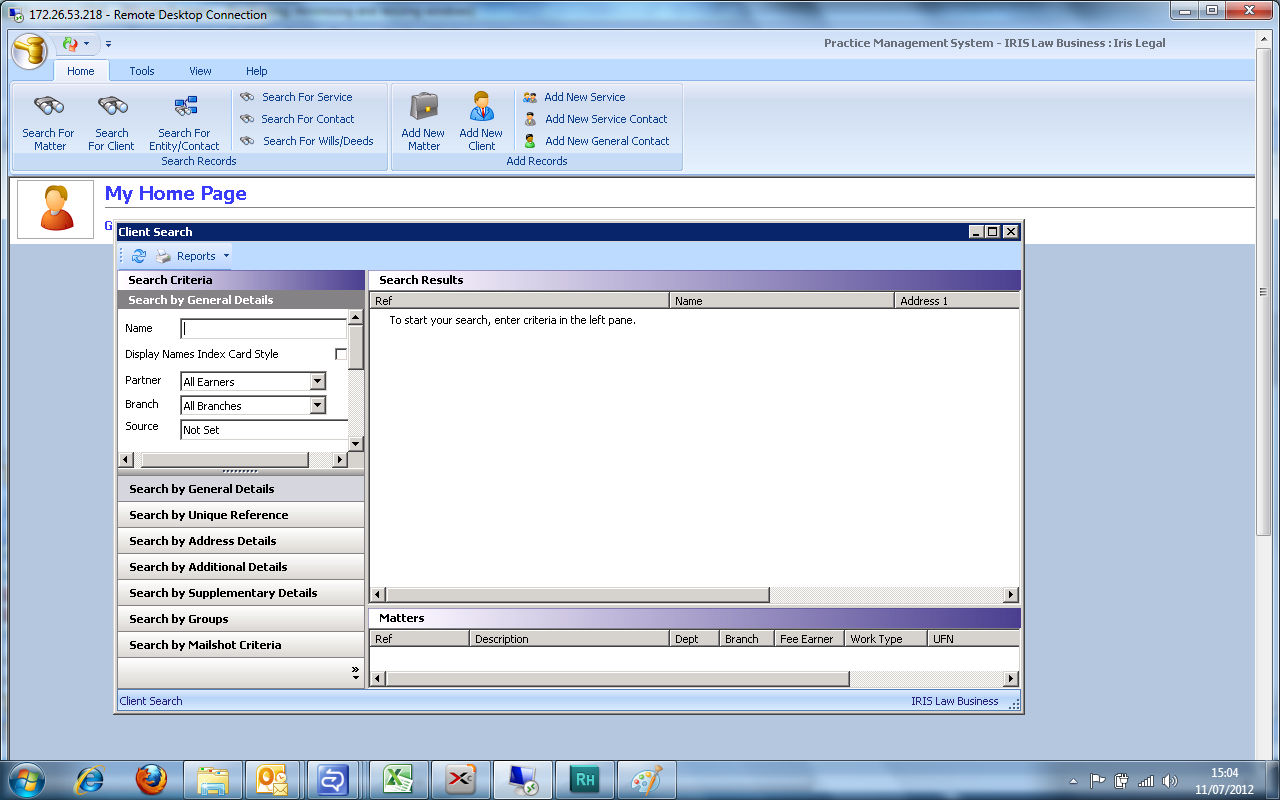Screen dimensions: 1280x800
Task: Click Description column header in Matters
Action: pyautogui.click(x=569, y=638)
